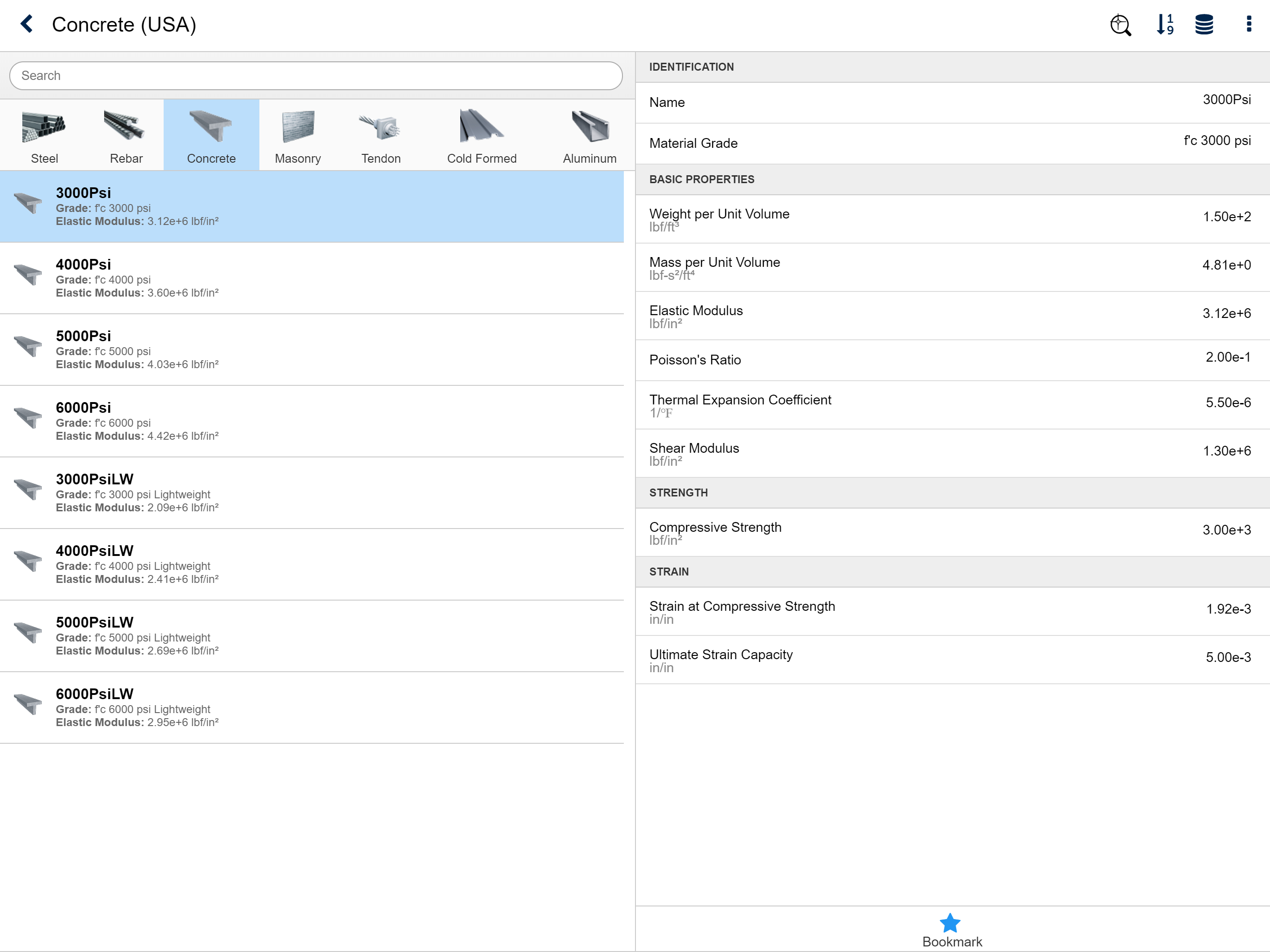The height and width of the screenshot is (952, 1270).
Task: Select the 6000Psi material row
Action: [312, 422]
